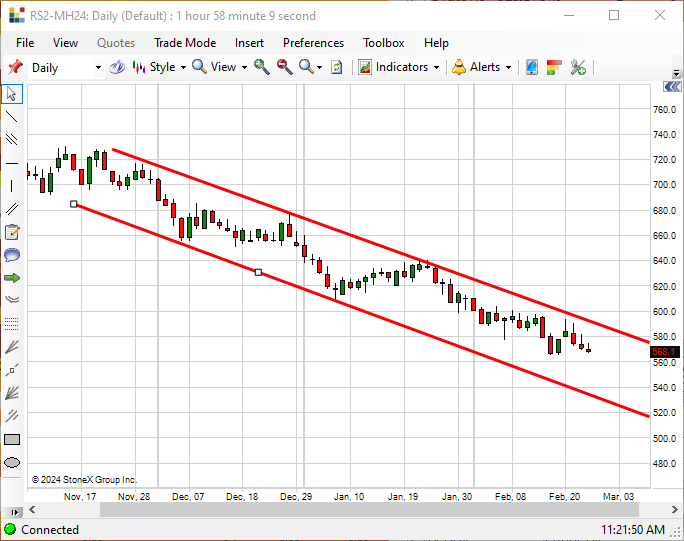Click the red pushpin icon
The width and height of the screenshot is (684, 541).
(15, 67)
